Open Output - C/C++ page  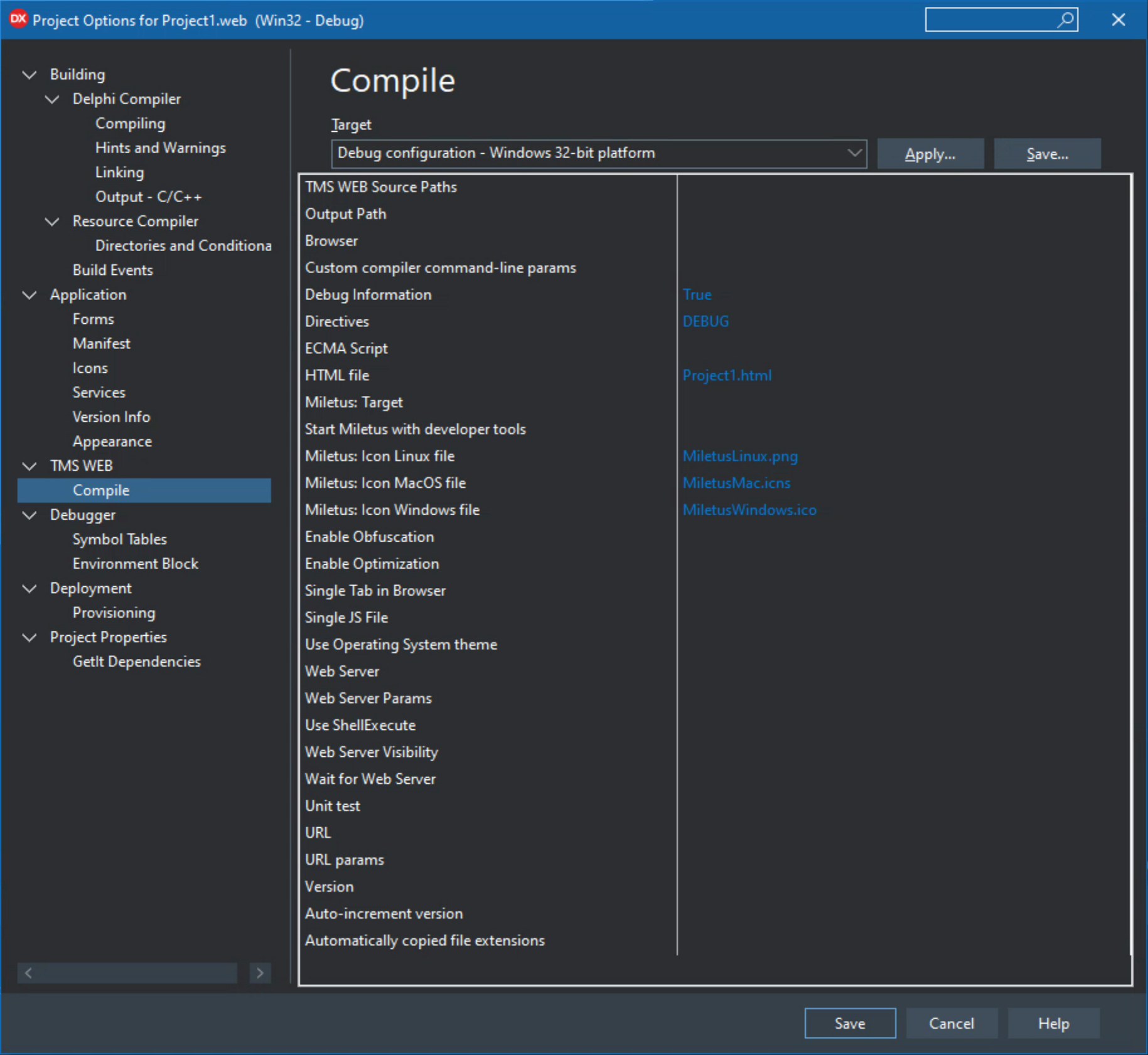[x=149, y=197]
